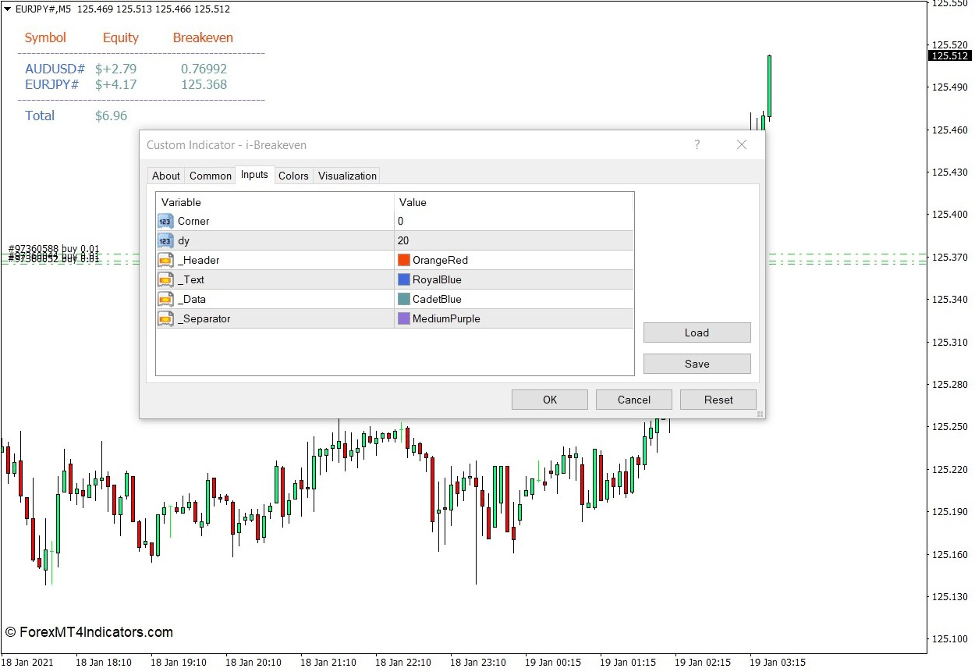The height and width of the screenshot is (672, 977).
Task: Click the color property icon beside _Separator
Action: (164, 318)
